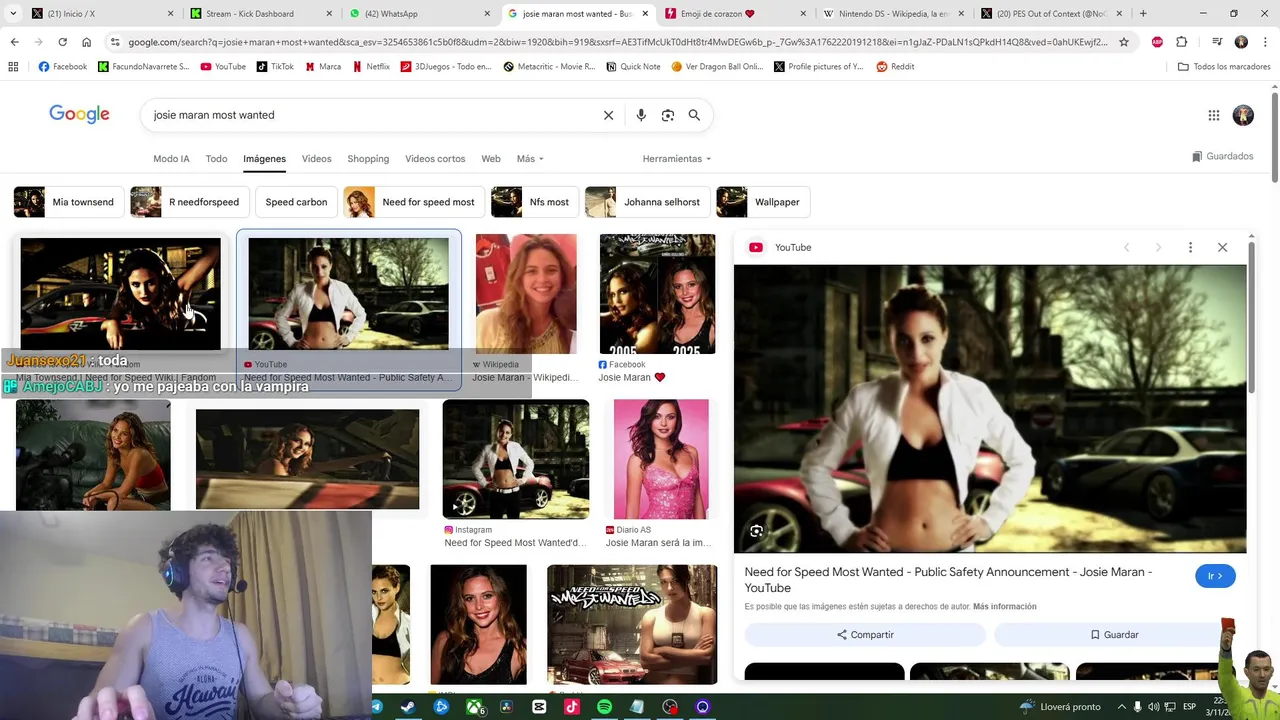Open the Facebook 2005-2025 comparison thumbnail

[x=657, y=294]
